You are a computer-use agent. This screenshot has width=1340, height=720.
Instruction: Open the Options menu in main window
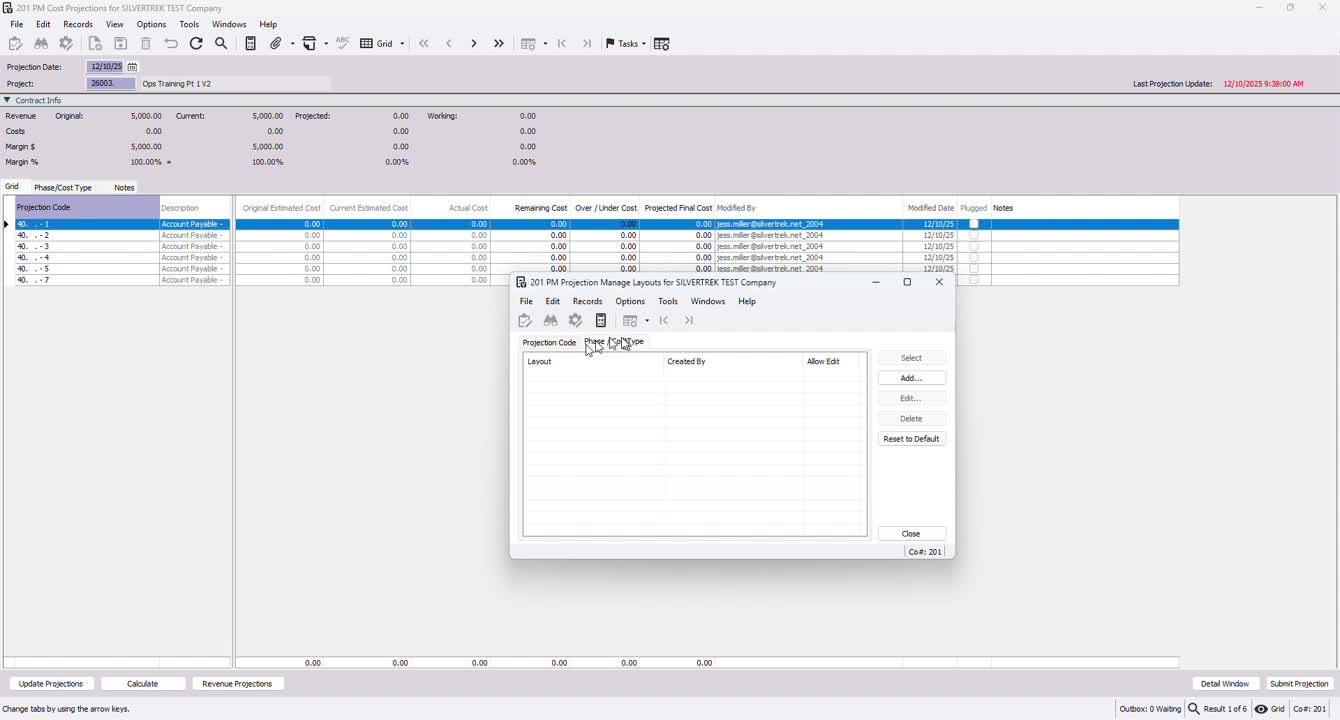click(x=151, y=24)
